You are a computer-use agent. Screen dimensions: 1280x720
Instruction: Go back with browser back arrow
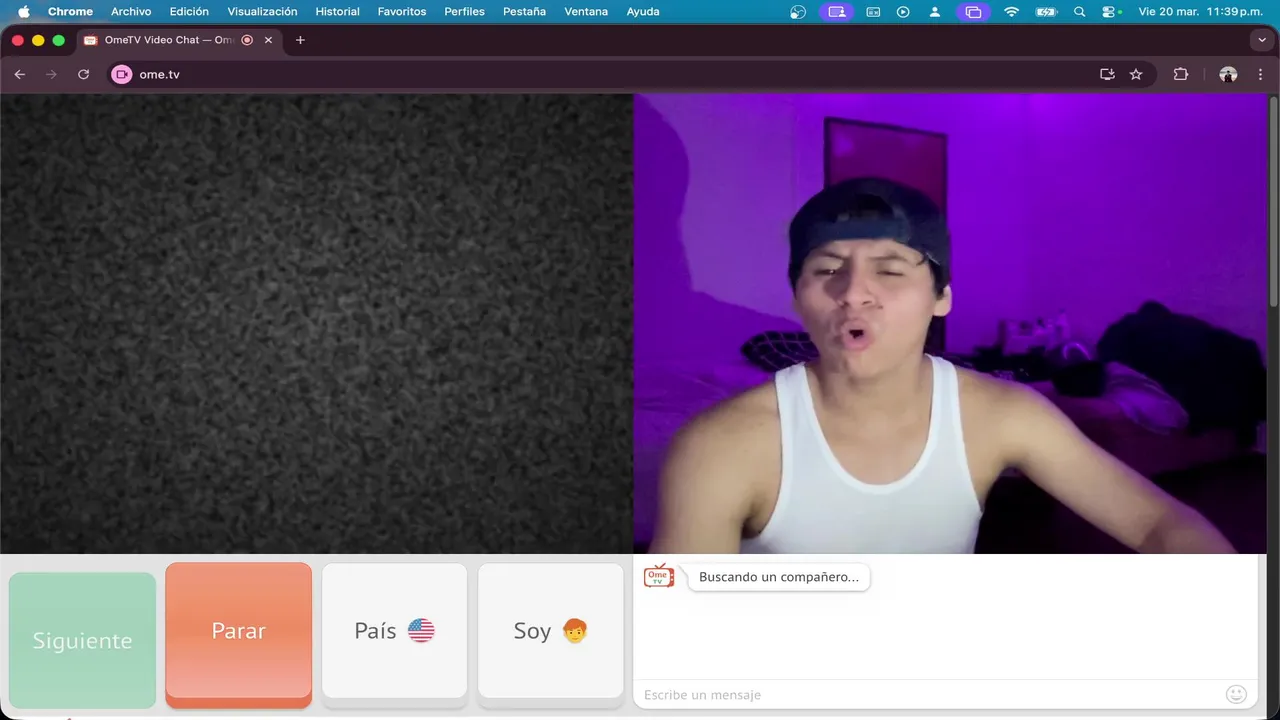tap(20, 74)
